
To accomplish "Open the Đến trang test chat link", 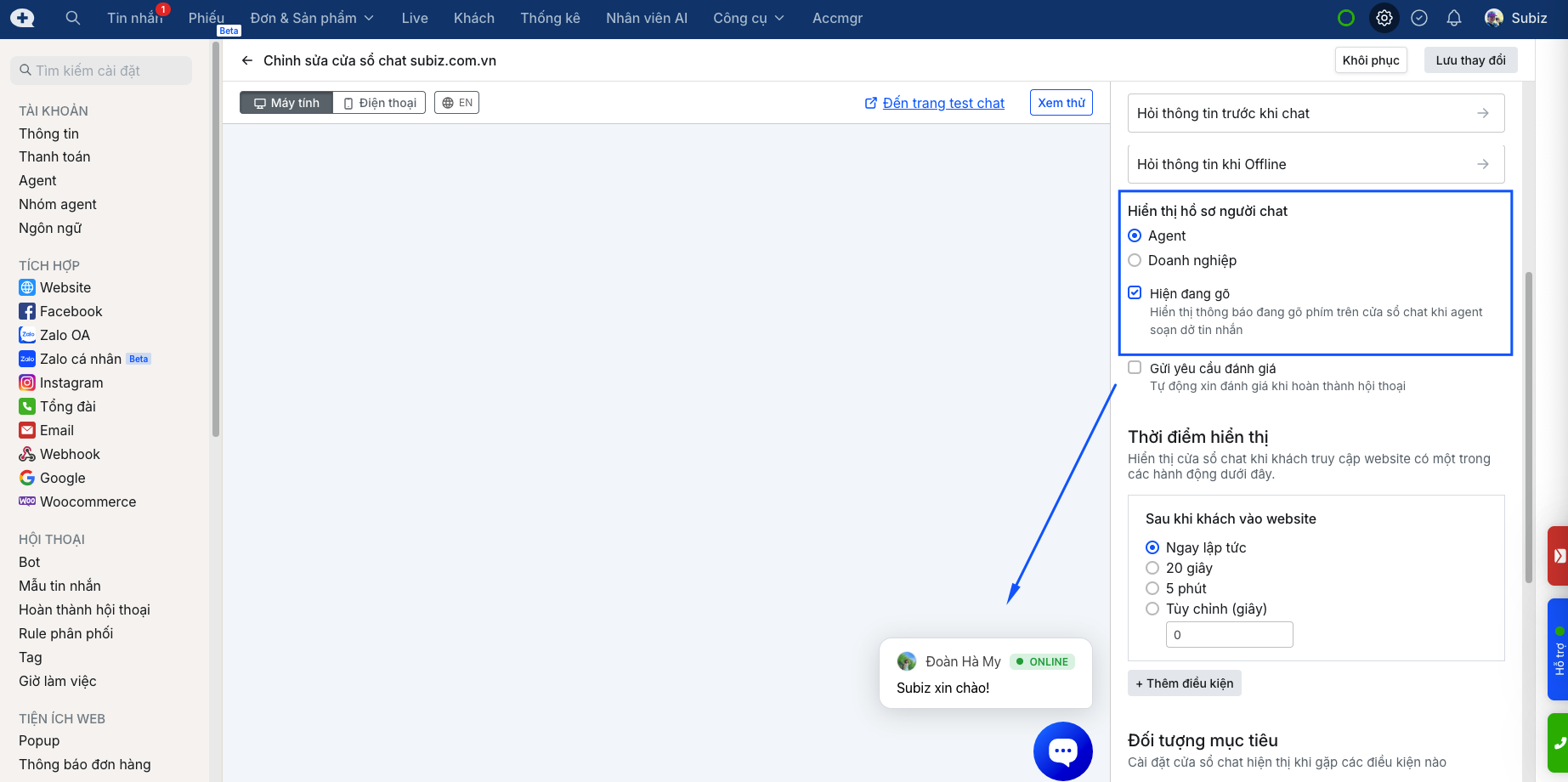I will 942,103.
